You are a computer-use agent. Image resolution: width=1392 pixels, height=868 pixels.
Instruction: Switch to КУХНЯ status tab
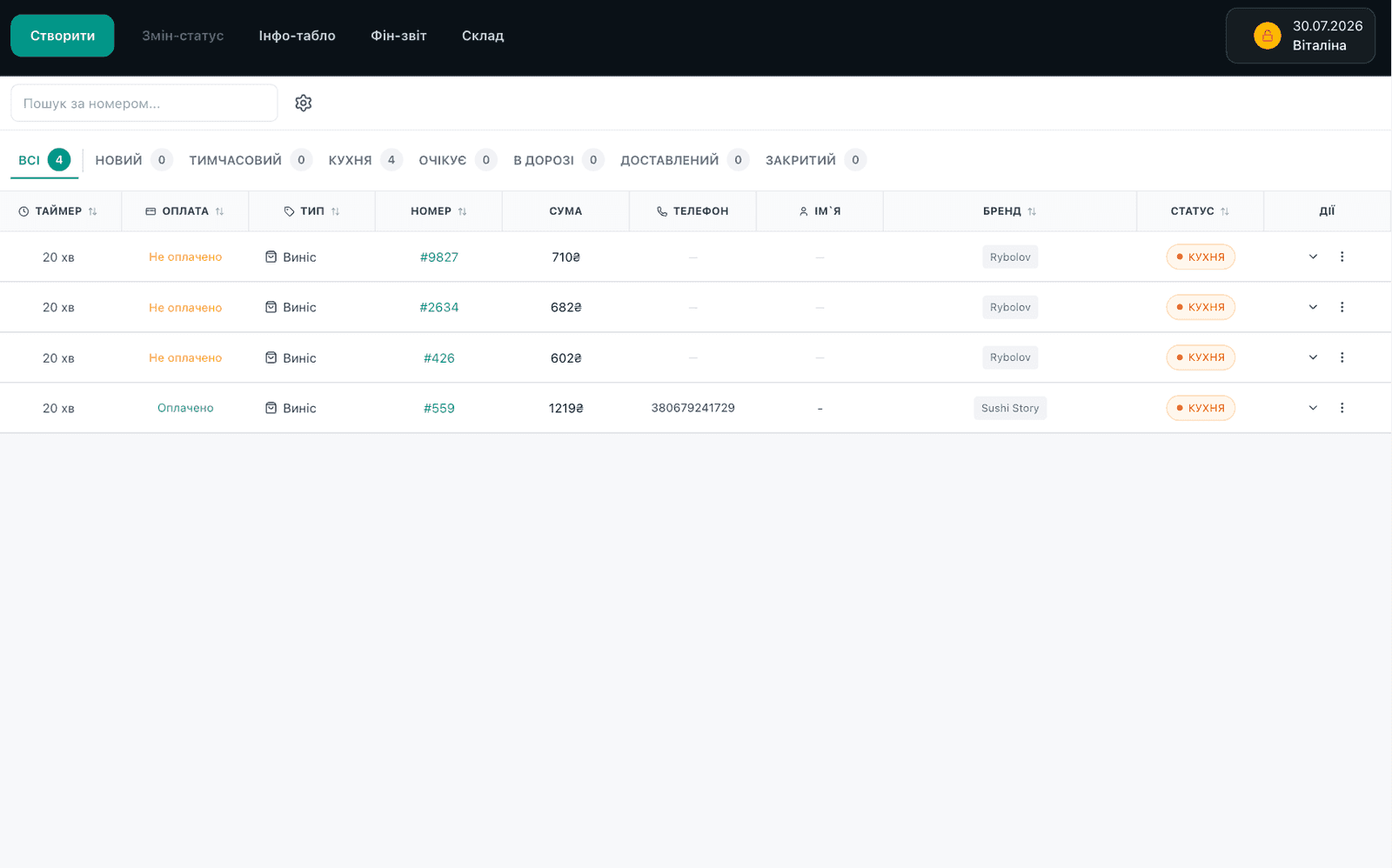(365, 160)
